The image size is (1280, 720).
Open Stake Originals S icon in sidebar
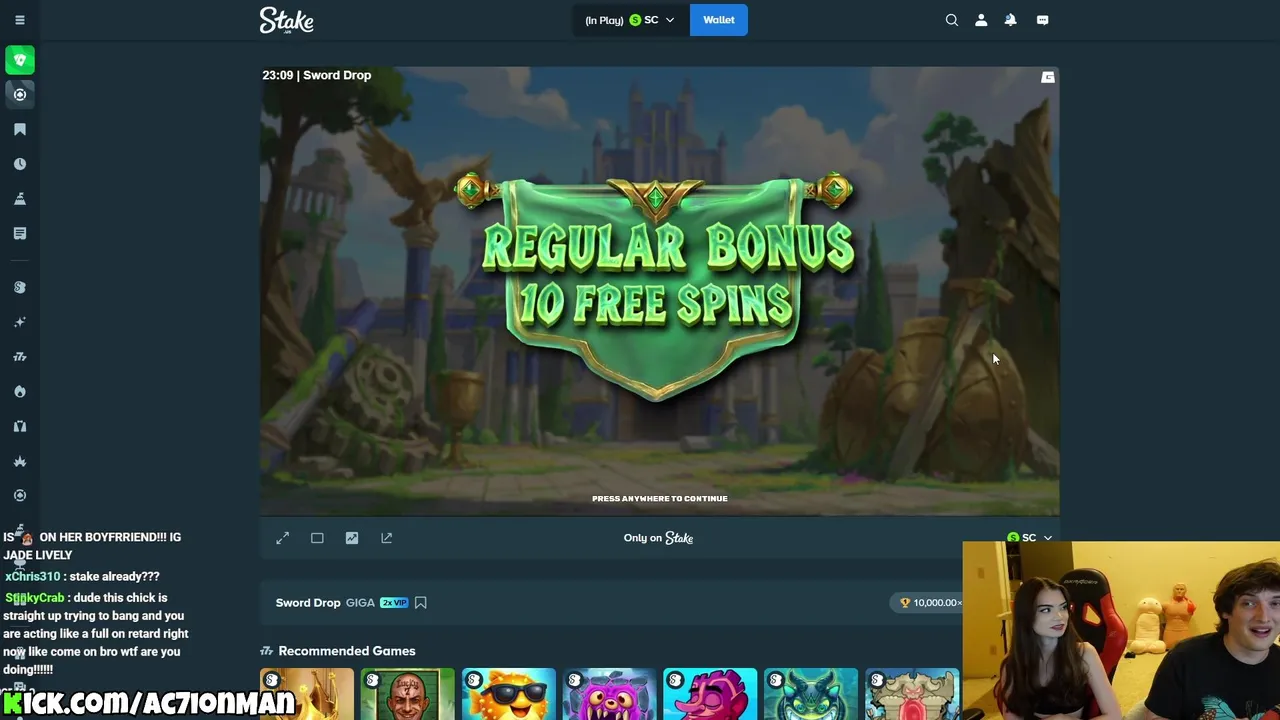[20, 287]
